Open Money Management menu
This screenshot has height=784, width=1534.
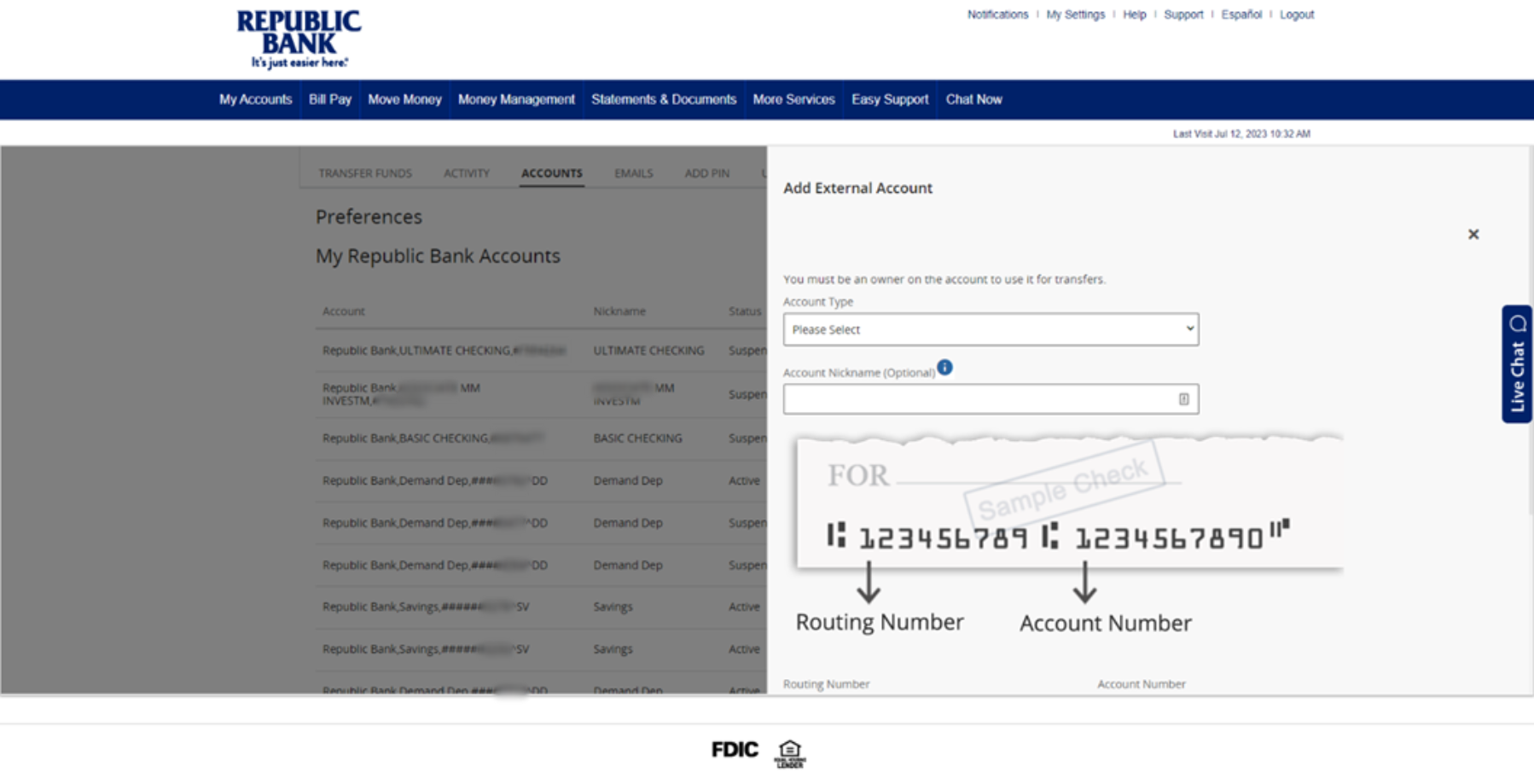coord(516,100)
